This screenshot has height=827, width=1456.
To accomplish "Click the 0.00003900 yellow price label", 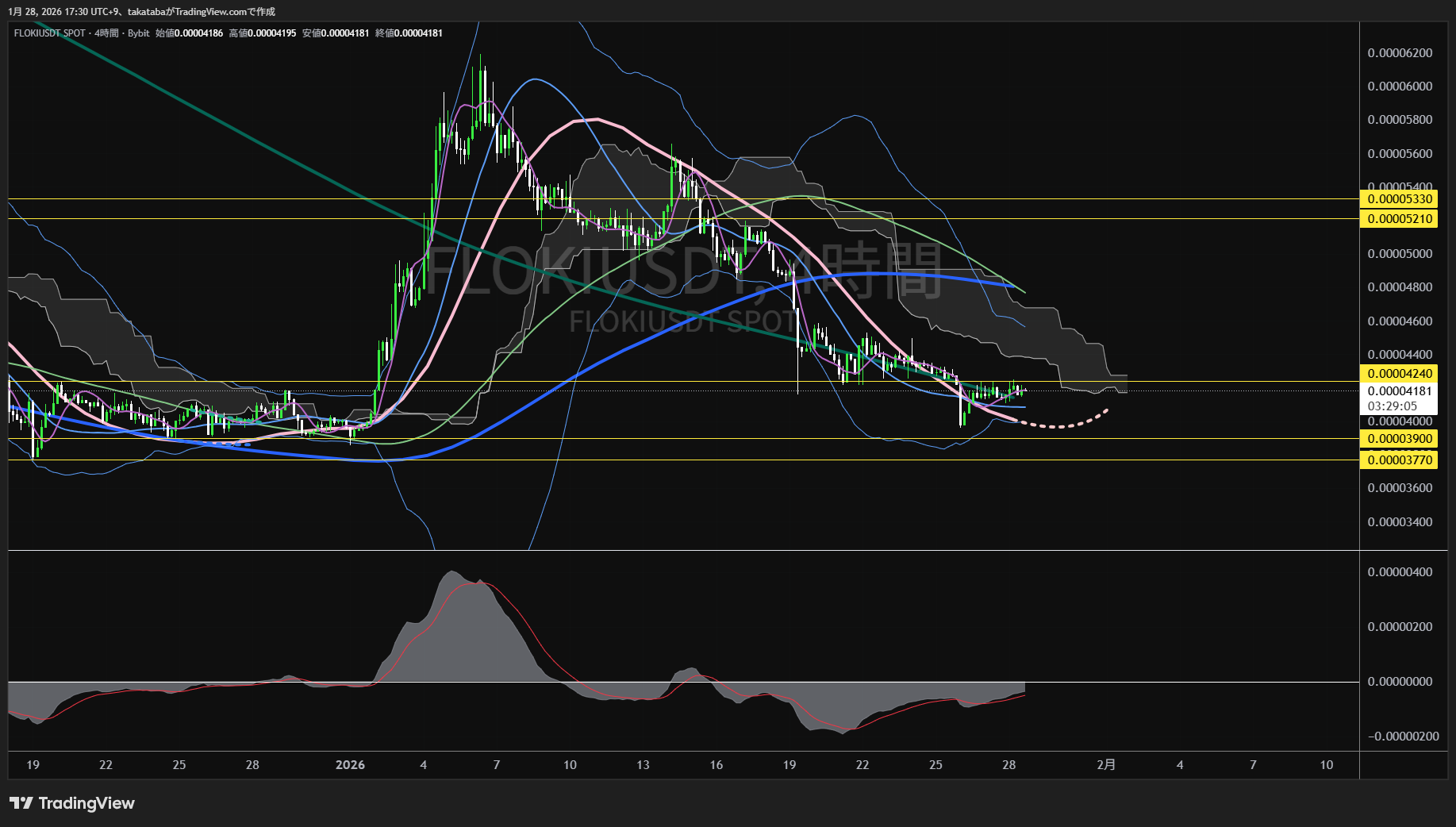I will coord(1400,439).
